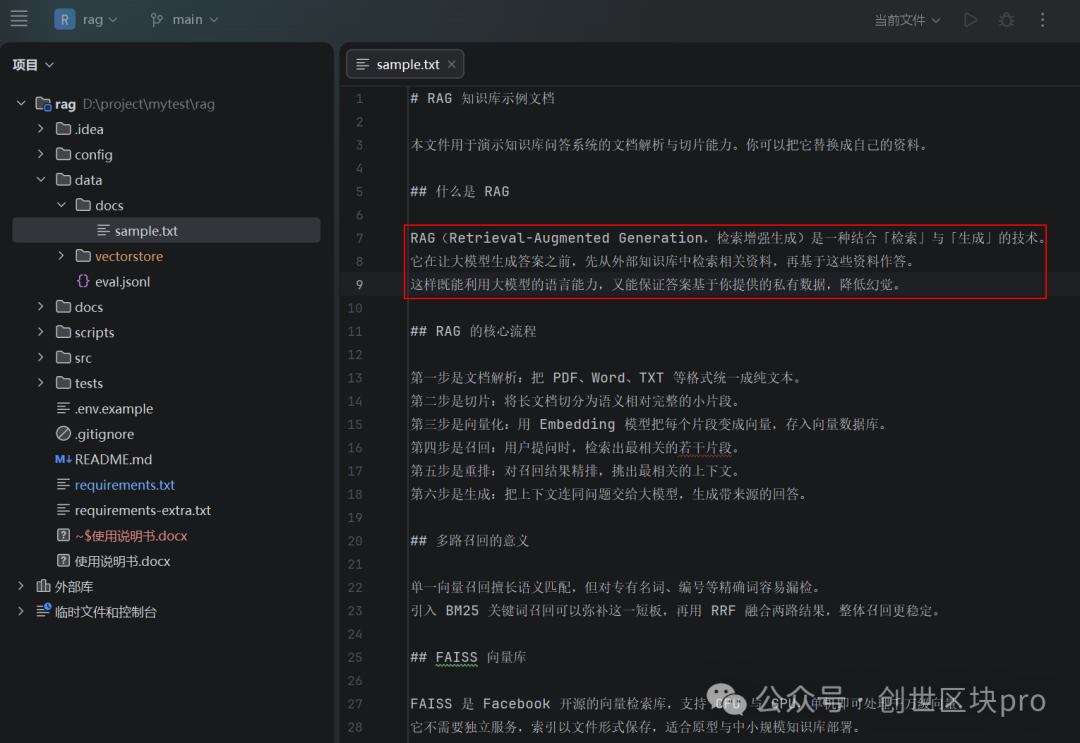
Task: Open the more actions vertical dots
Action: pyautogui.click(x=1042, y=20)
